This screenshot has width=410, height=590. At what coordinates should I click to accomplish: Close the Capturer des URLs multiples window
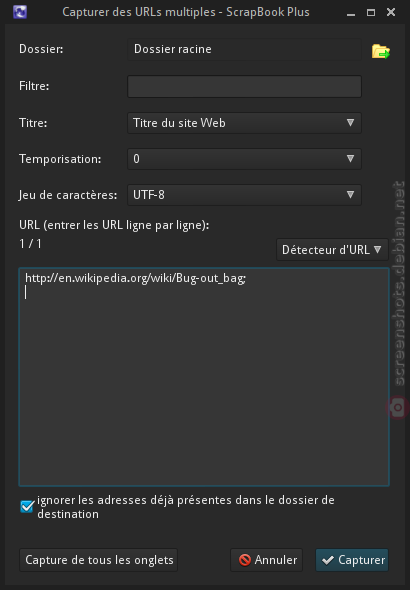(x=391, y=12)
